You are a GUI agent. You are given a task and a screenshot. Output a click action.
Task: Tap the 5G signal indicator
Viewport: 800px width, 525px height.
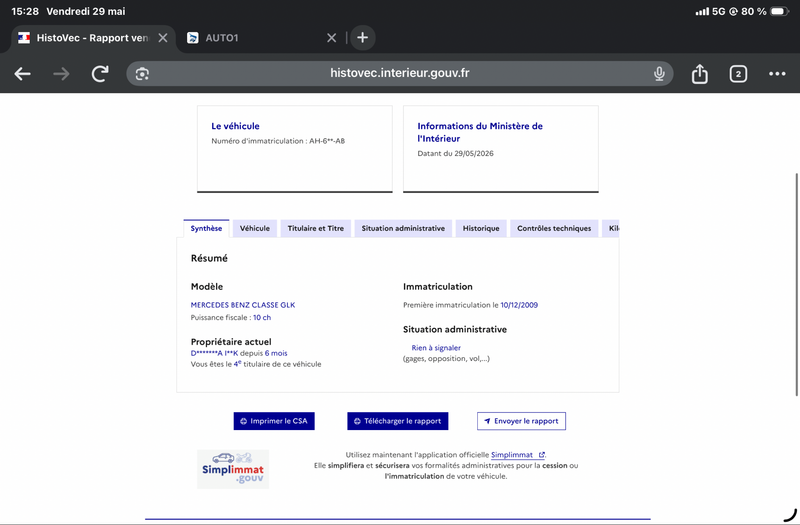(718, 11)
